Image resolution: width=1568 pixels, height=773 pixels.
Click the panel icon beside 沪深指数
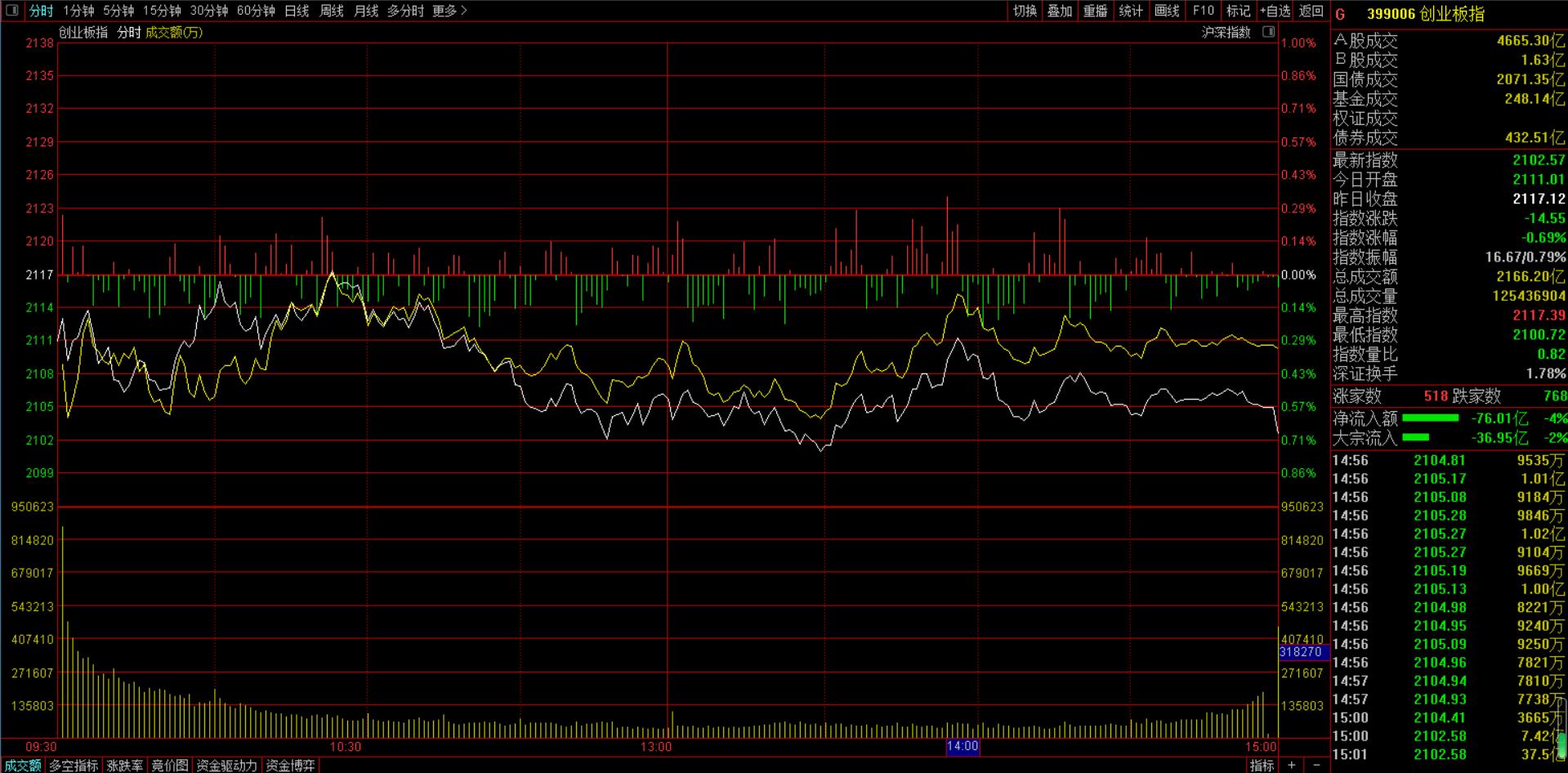[1268, 32]
